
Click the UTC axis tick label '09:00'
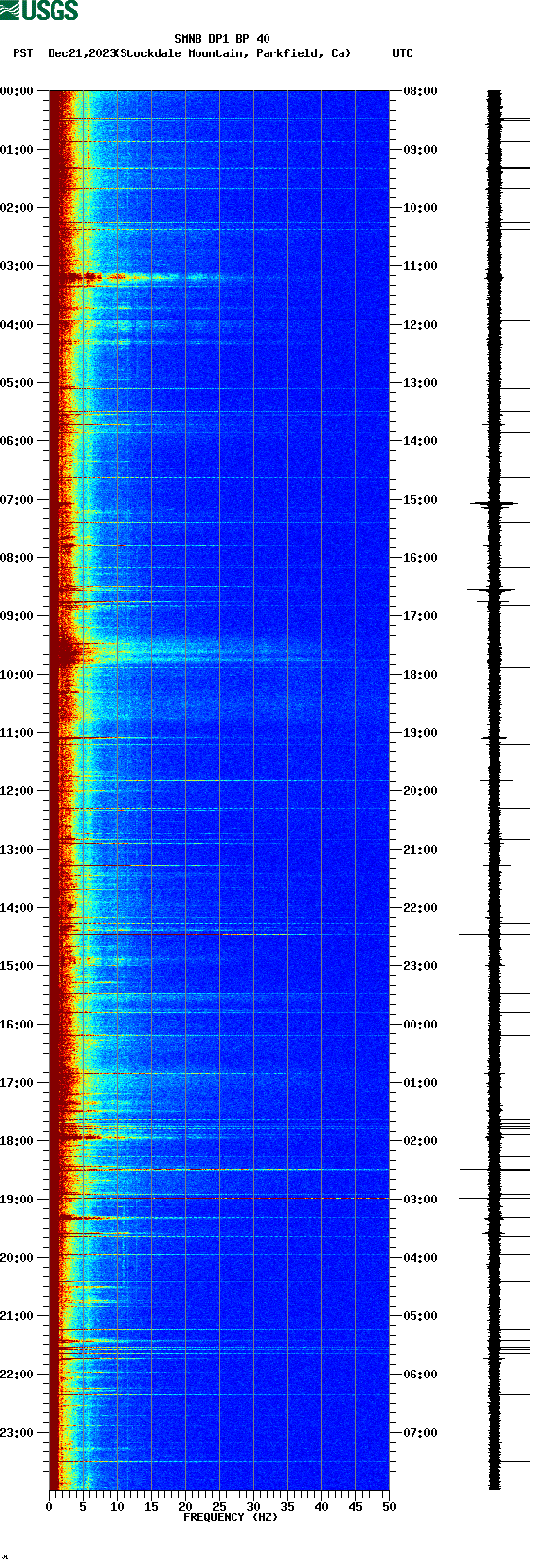click(420, 150)
